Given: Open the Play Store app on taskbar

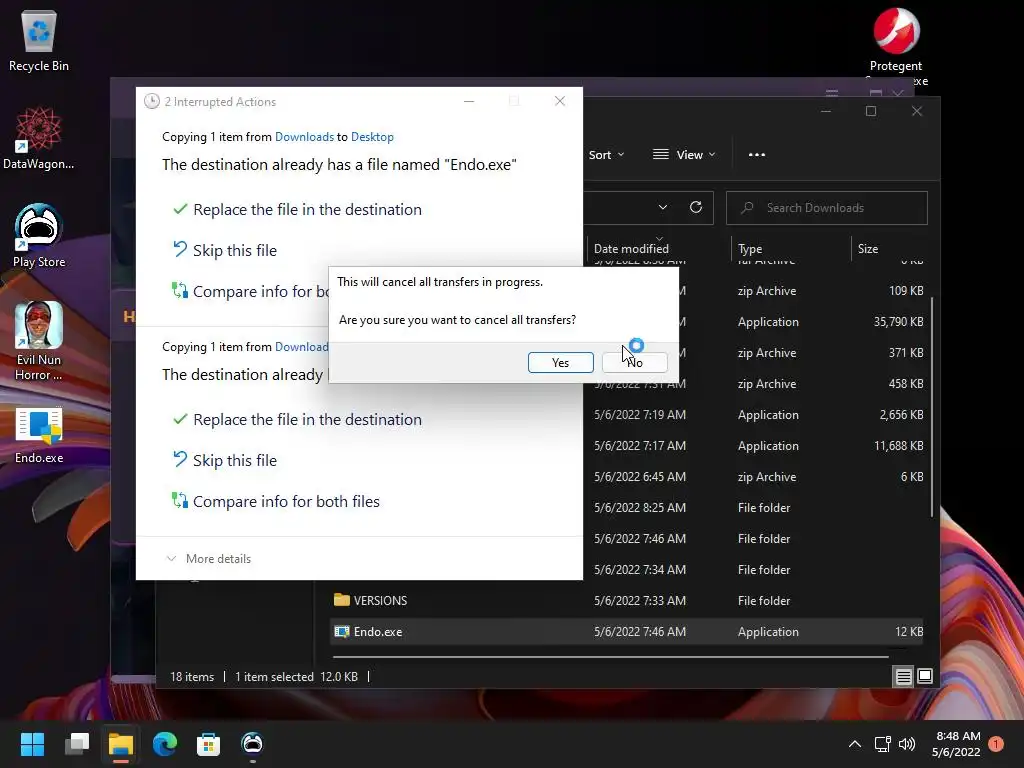Looking at the screenshot, I should click(252, 744).
